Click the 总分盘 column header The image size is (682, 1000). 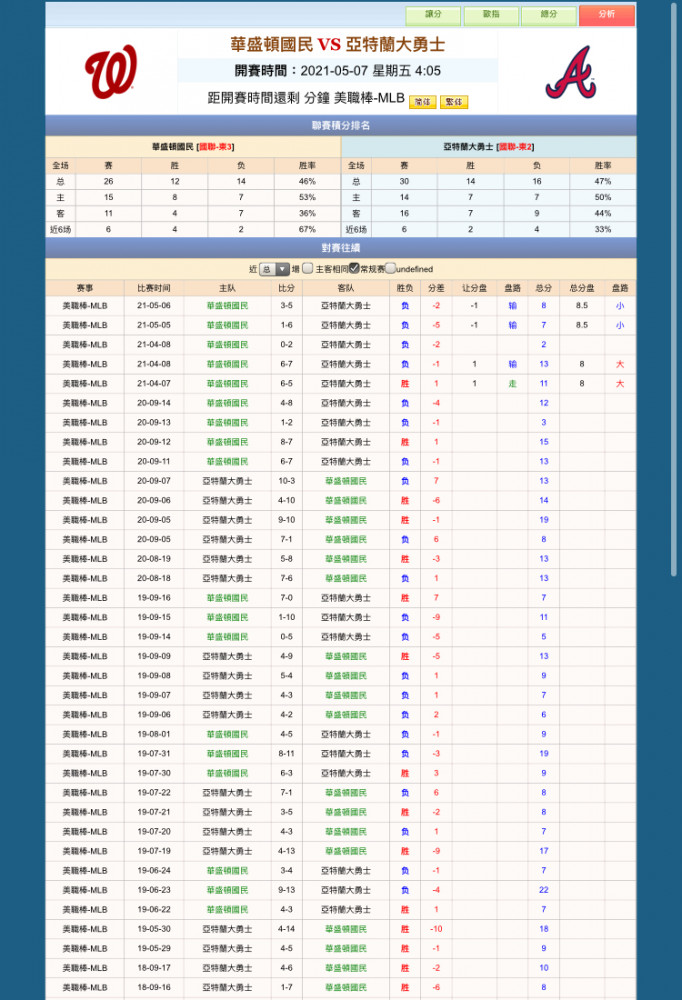(x=582, y=288)
